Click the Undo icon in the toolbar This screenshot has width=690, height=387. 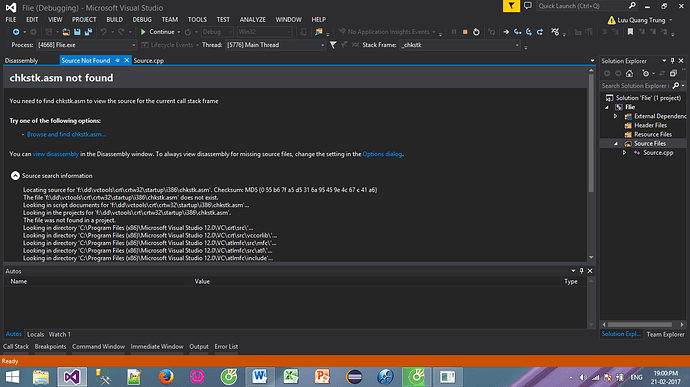(x=103, y=32)
